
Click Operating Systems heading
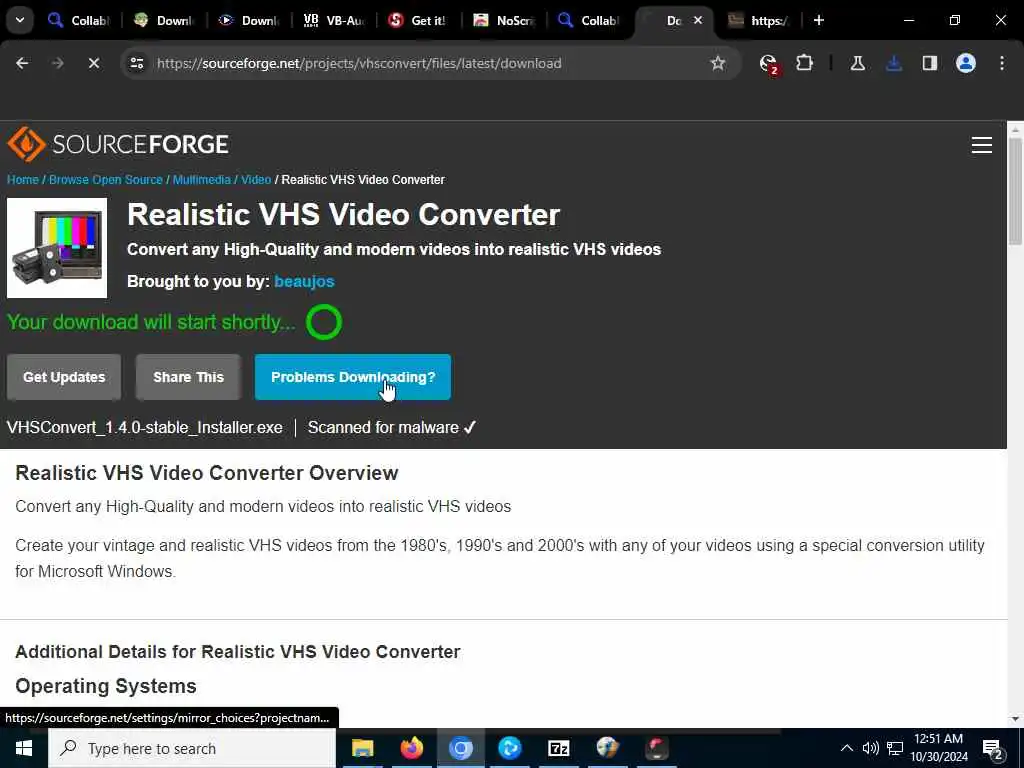[106, 686]
